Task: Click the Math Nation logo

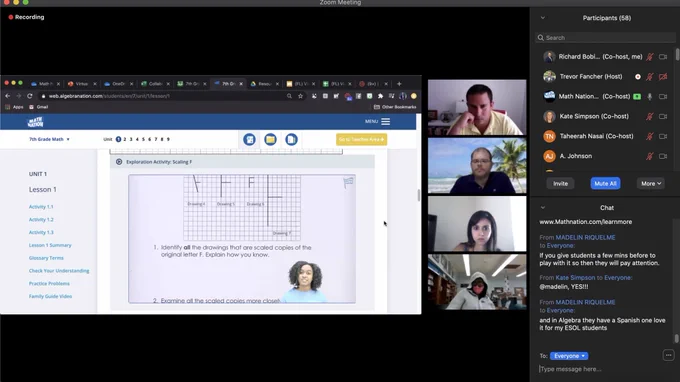Action: click(x=35, y=122)
